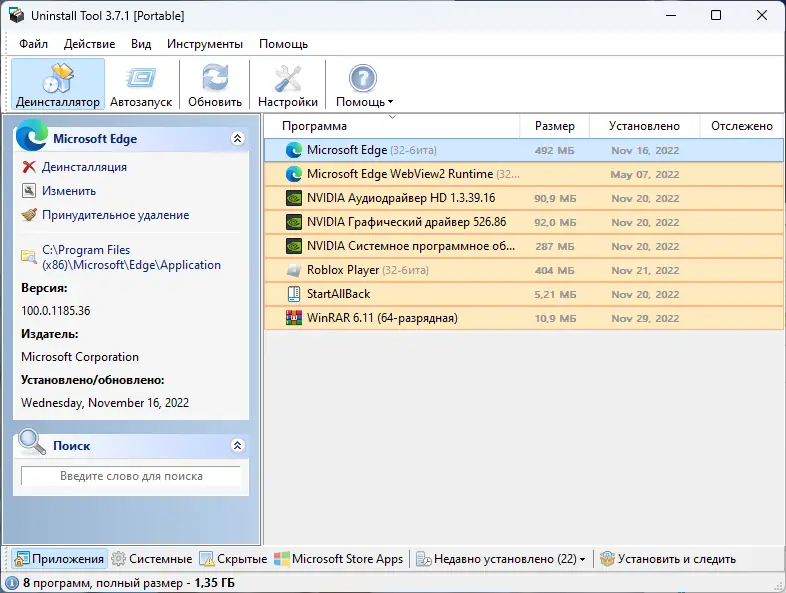This screenshot has height=593, width=786.
Task: Open Настройки from the toolbar
Action: click(x=288, y=84)
